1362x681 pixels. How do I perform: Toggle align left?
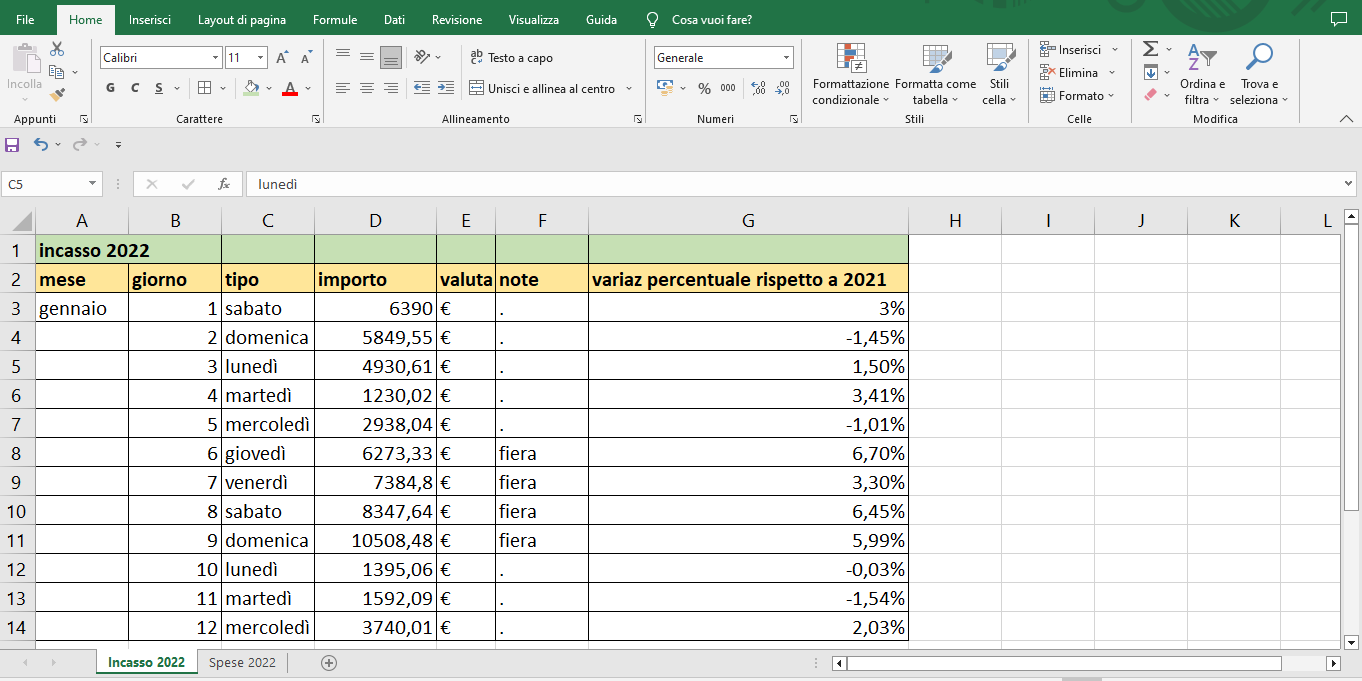[x=343, y=88]
